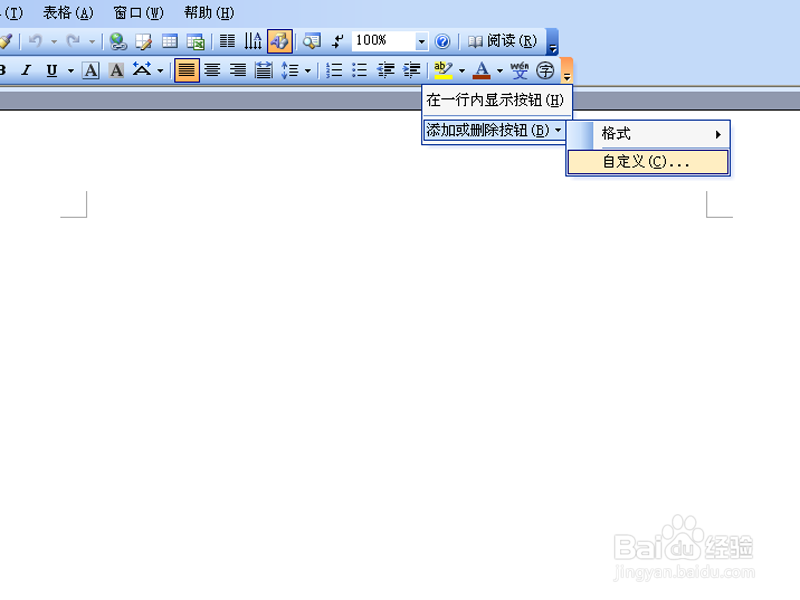Toggle Italic formatting

[26, 70]
